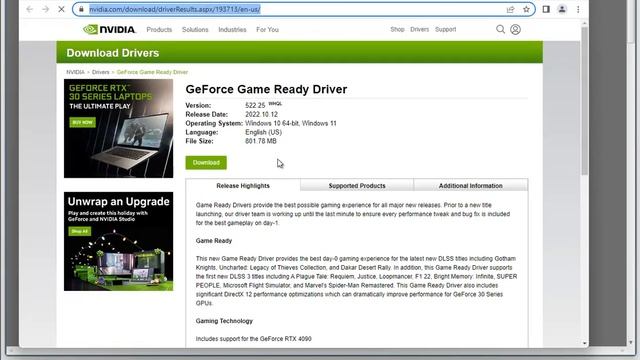Viewport: 640px width, 360px height.
Task: Click the release date 2022.10.12
Action: [261, 114]
